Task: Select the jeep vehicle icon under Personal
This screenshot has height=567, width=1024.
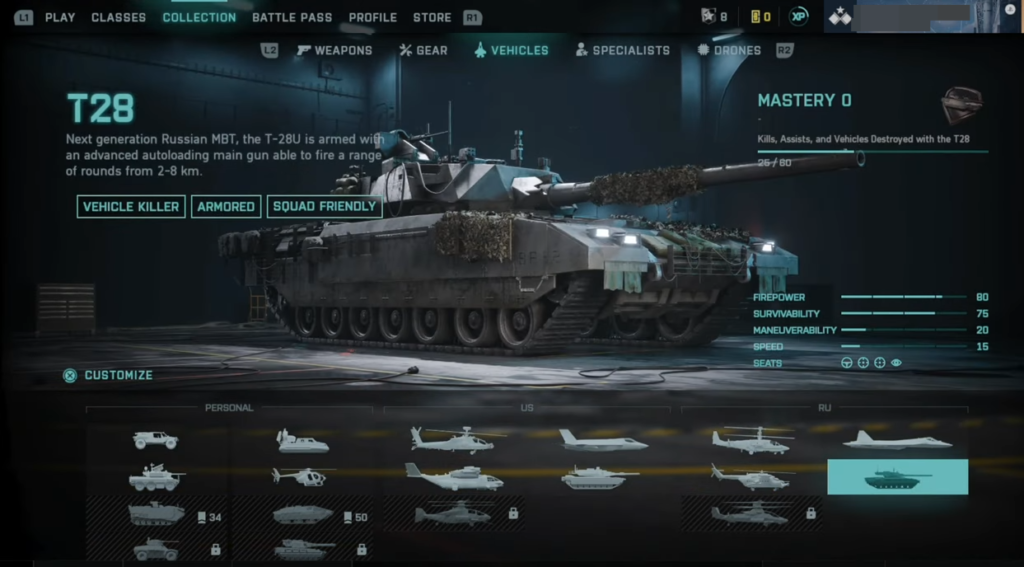Action: [155, 440]
